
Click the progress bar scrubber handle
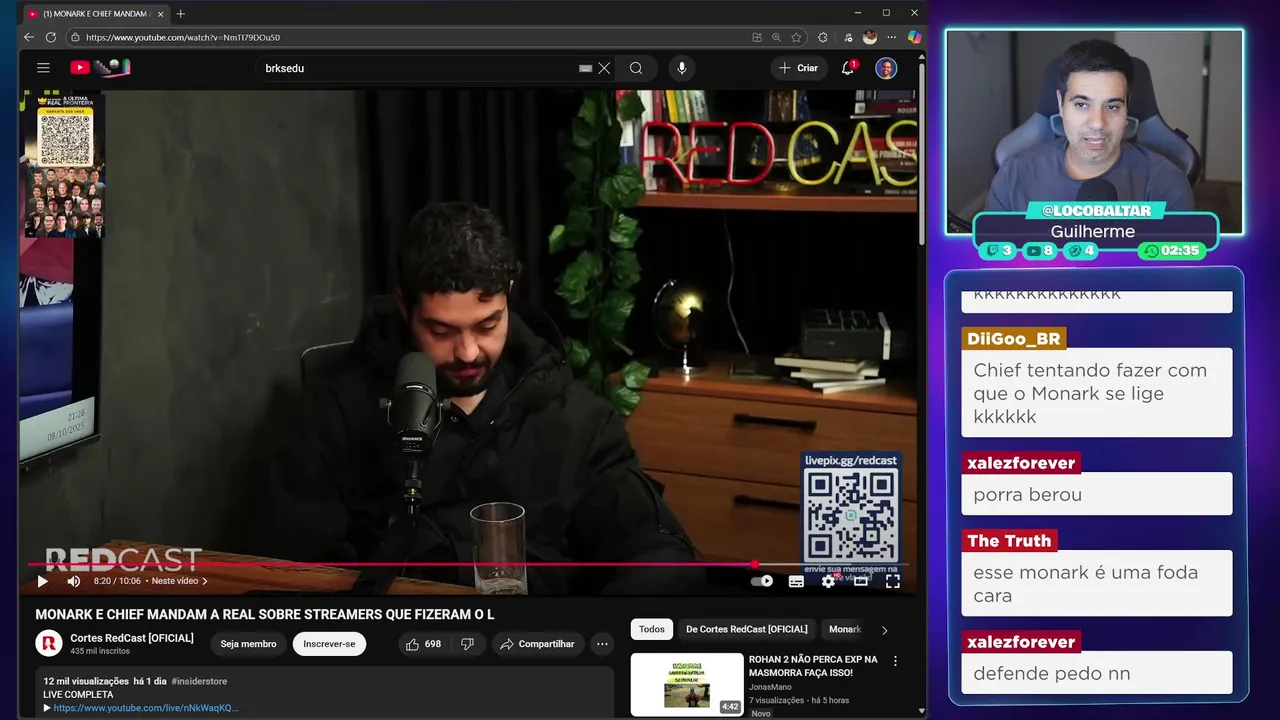click(754, 564)
